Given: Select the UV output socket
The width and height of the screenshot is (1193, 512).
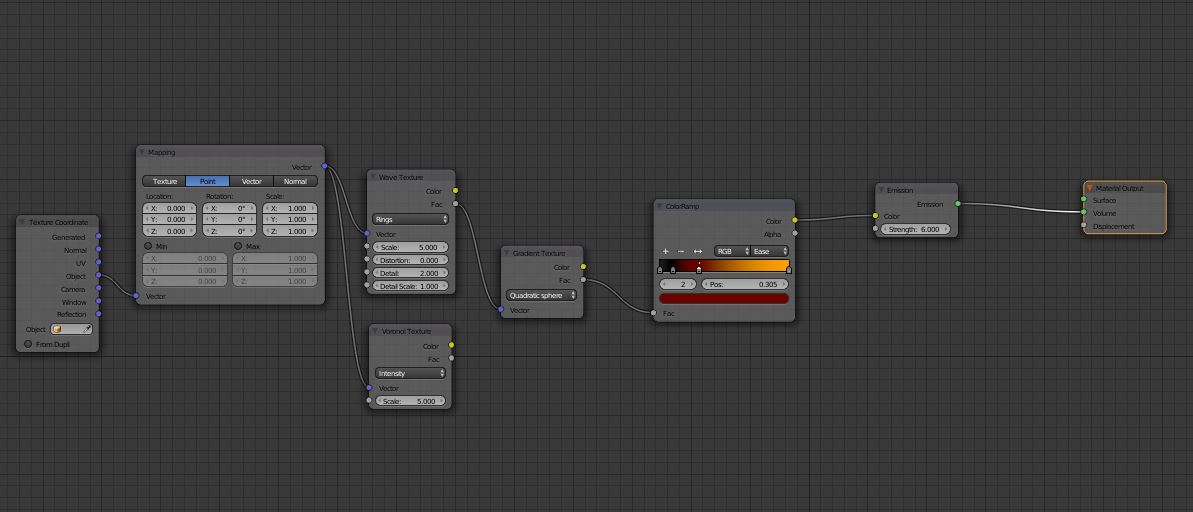Looking at the screenshot, I should (98, 262).
